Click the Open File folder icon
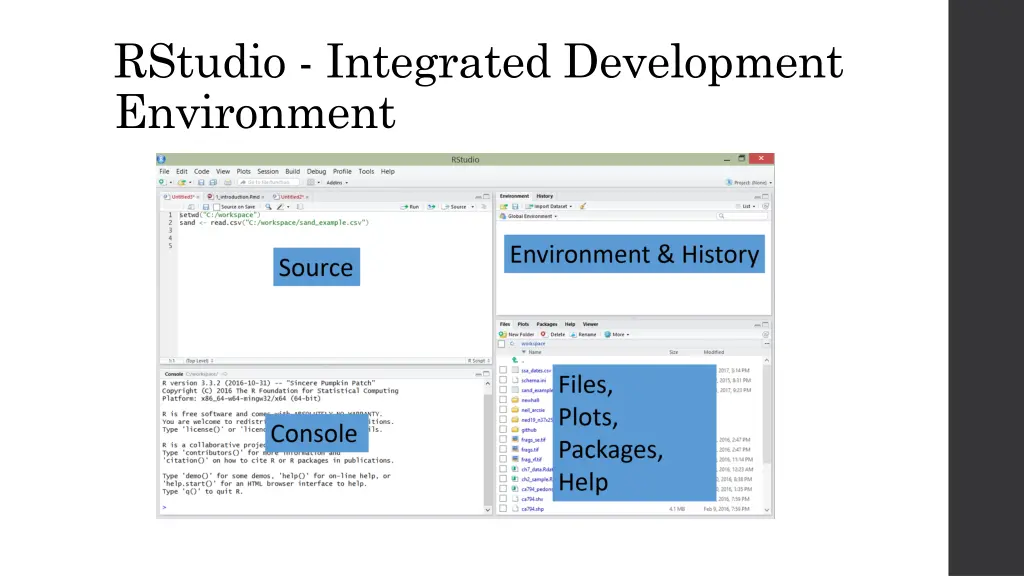Screen dimensions: 1024x576 coord(182,183)
